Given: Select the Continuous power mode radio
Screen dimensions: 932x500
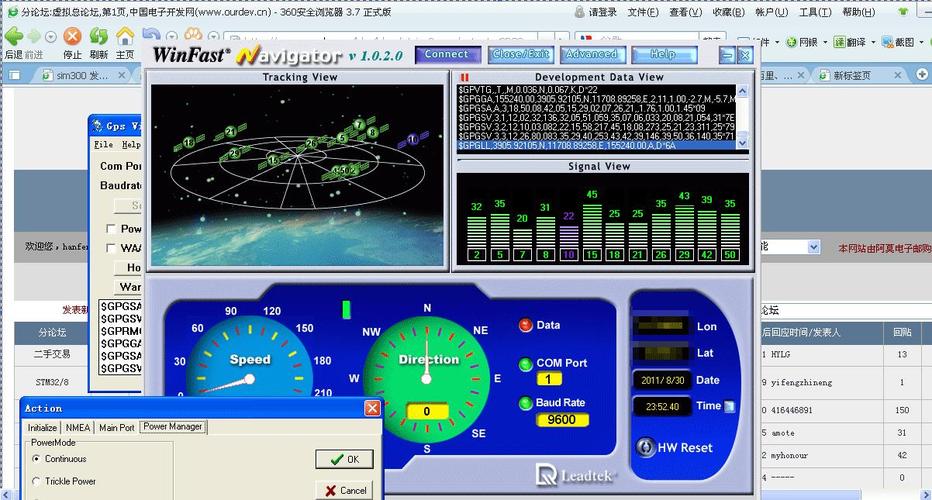Looking at the screenshot, I should tap(37, 458).
